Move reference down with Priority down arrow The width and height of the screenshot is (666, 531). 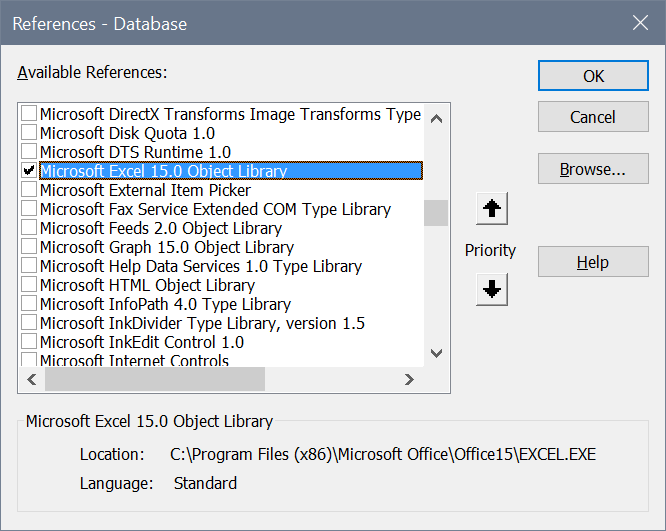492,290
